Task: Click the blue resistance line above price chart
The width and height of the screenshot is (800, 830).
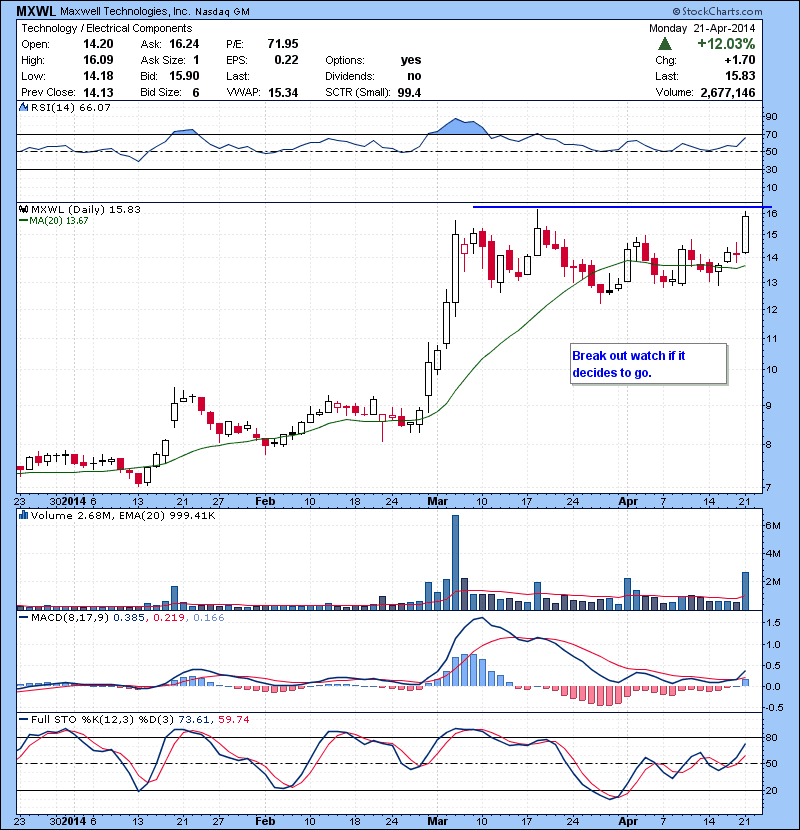Action: [622, 207]
